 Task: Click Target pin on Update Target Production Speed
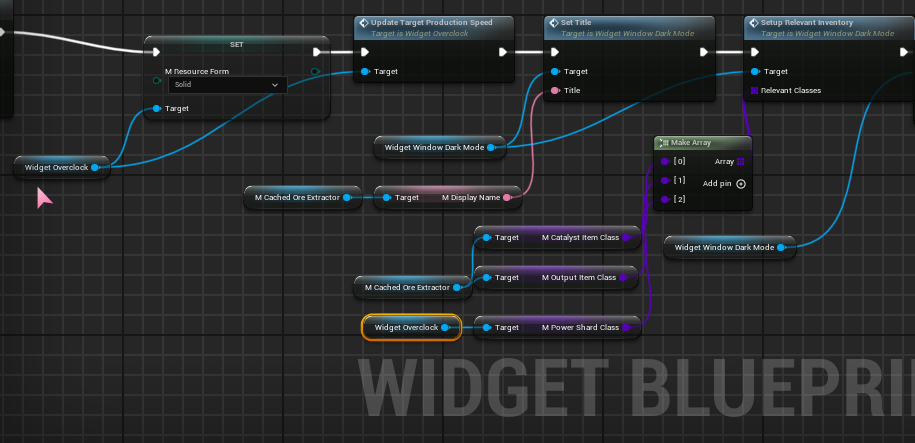pos(365,71)
